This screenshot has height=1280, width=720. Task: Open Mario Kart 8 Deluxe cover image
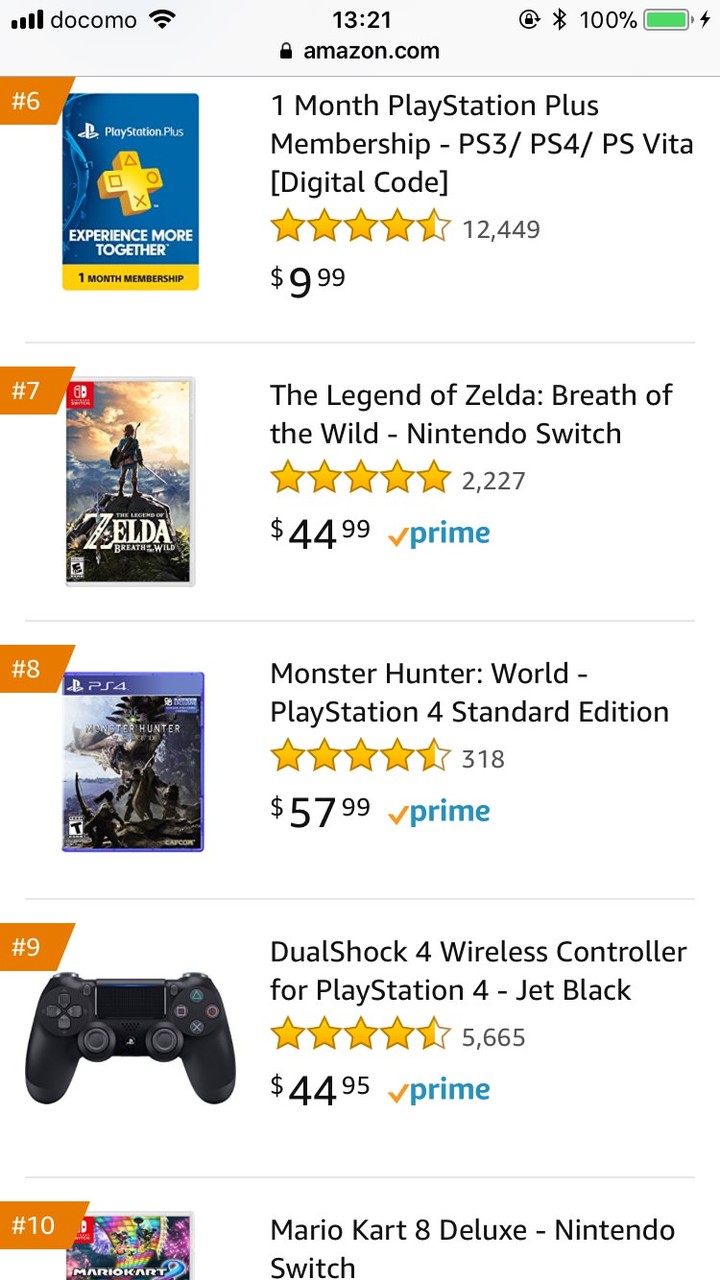[130, 1246]
